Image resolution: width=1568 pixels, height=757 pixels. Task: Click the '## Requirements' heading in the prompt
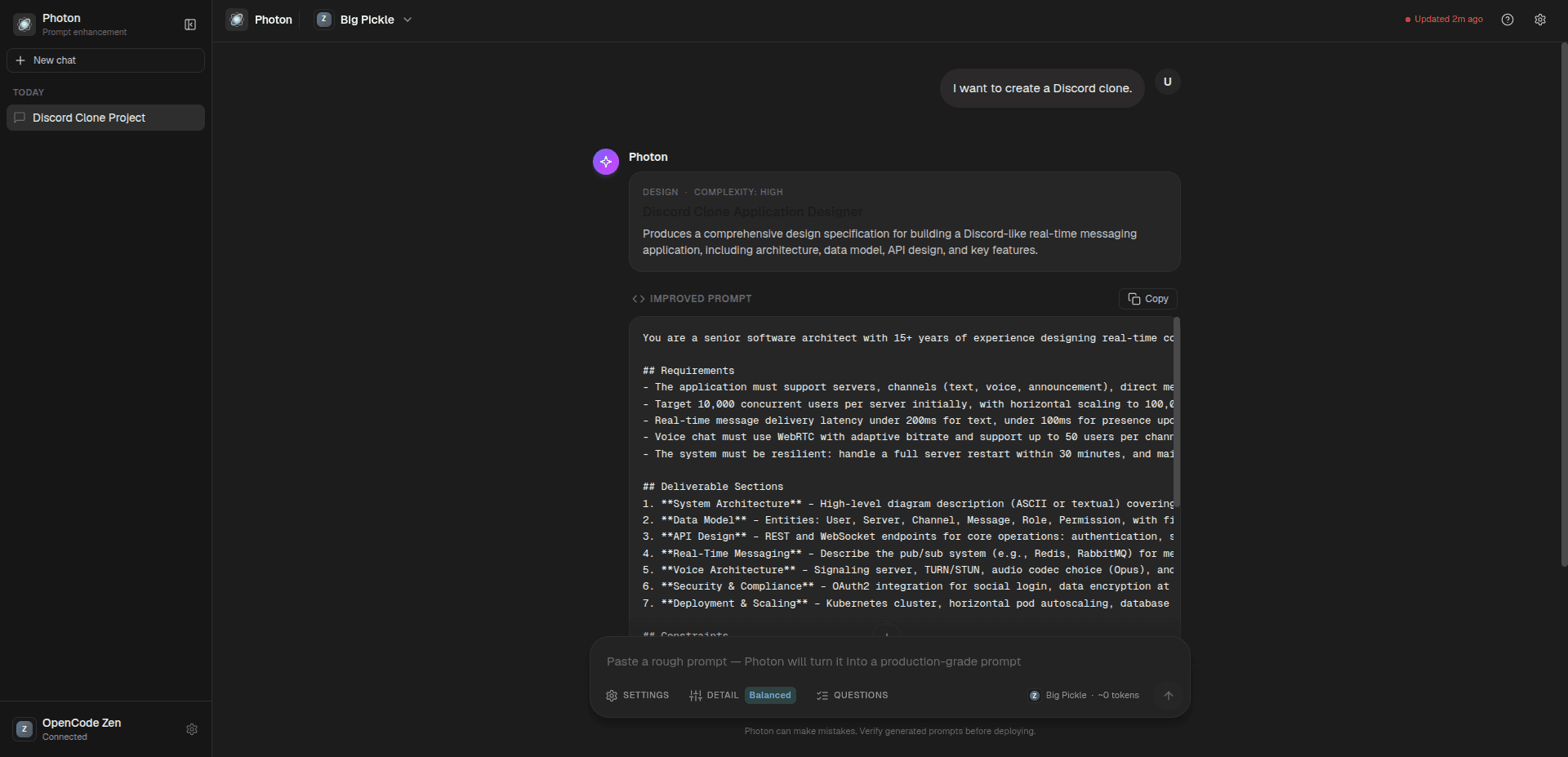(688, 371)
